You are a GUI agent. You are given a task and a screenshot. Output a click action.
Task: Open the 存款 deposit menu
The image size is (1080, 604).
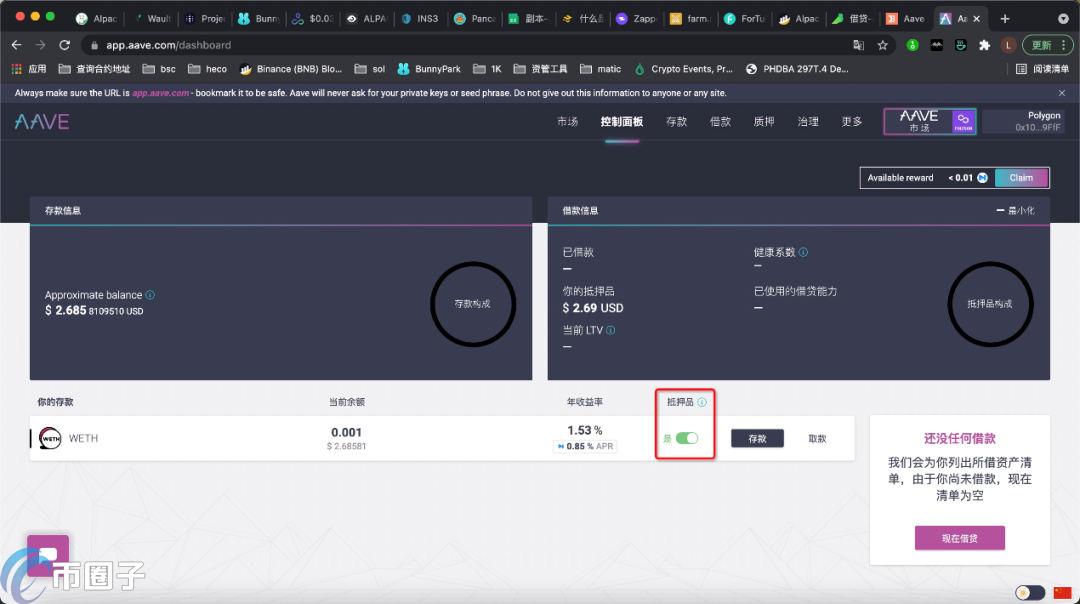click(x=676, y=121)
